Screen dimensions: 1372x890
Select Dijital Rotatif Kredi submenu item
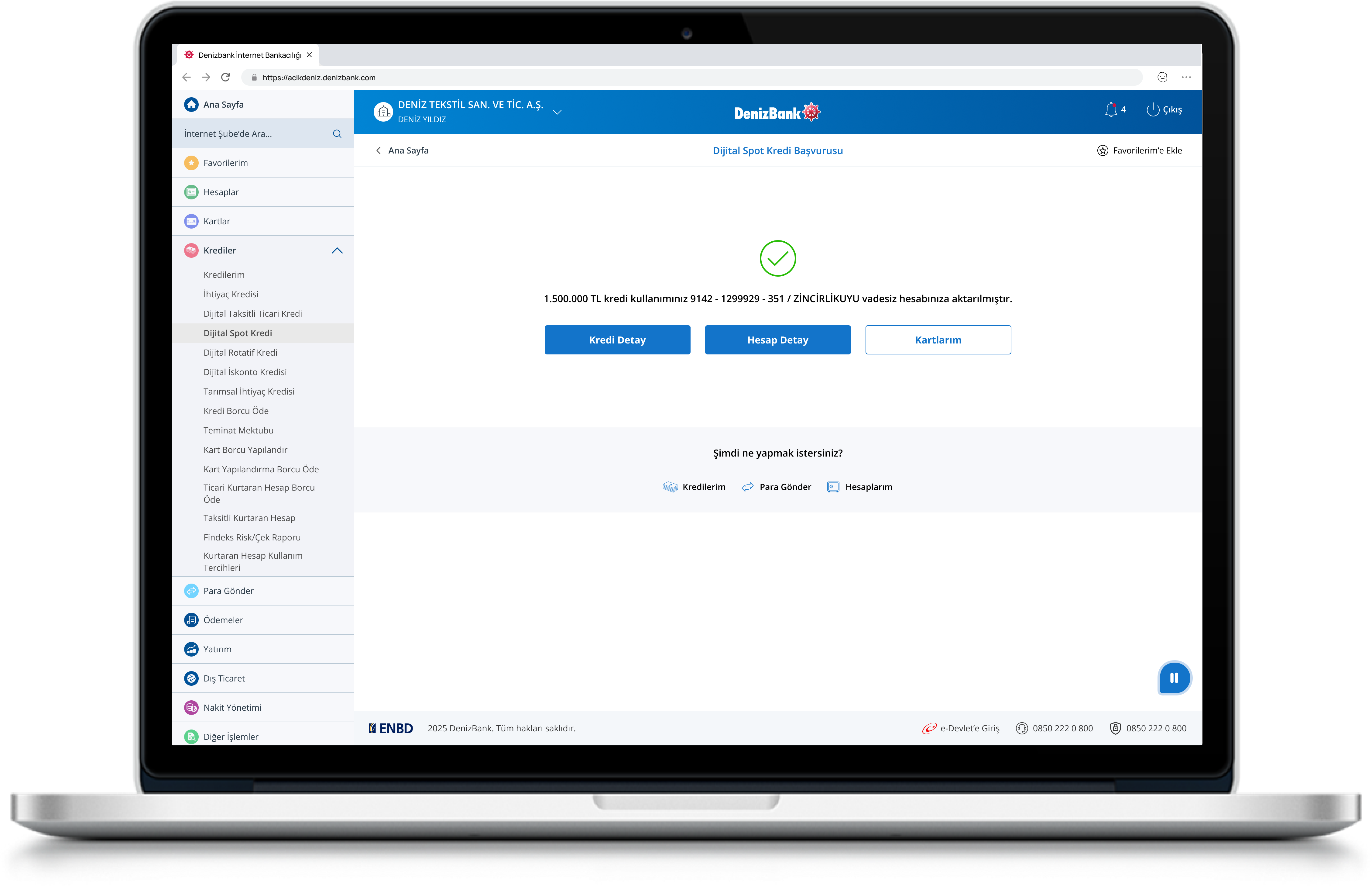pyautogui.click(x=240, y=352)
